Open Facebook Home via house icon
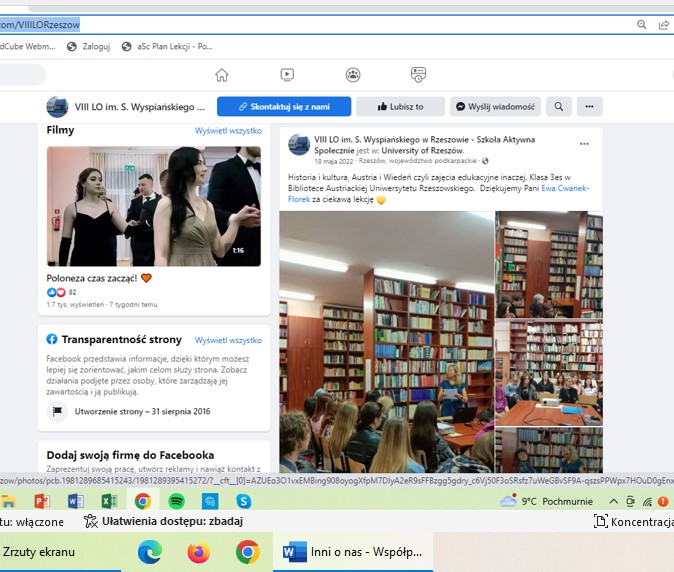The width and height of the screenshot is (674, 572). click(x=222, y=75)
